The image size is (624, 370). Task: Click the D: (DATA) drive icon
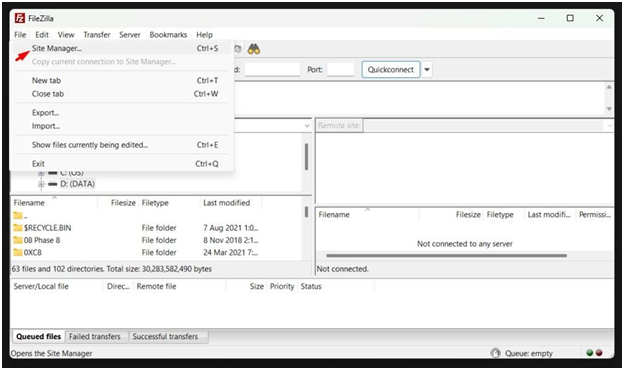(53, 184)
